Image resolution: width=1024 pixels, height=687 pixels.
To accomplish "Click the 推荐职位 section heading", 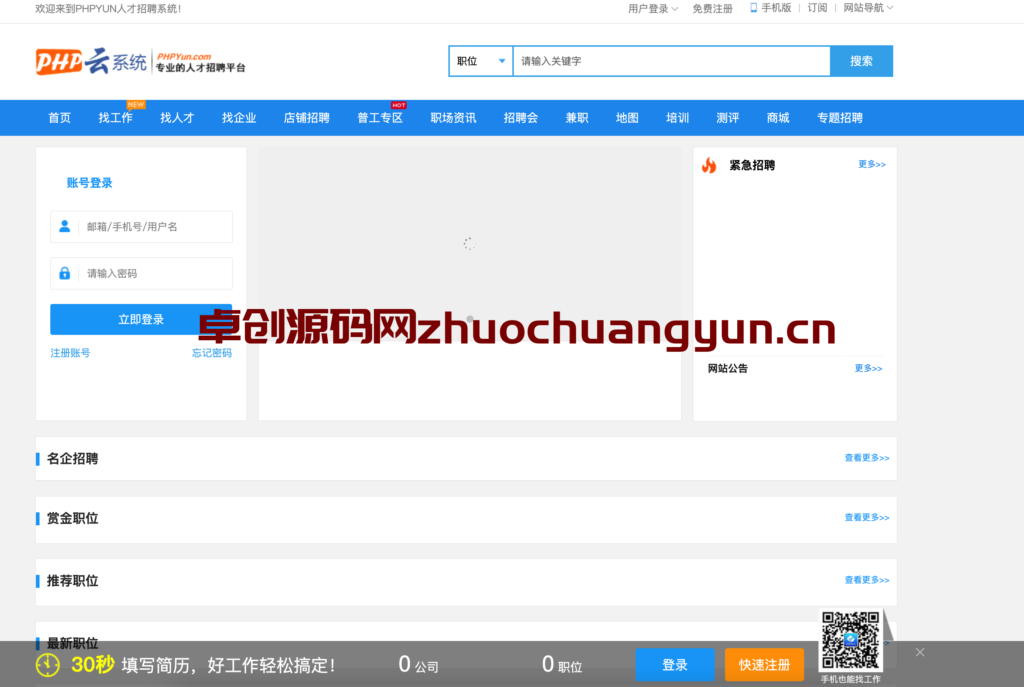I will [x=72, y=581].
